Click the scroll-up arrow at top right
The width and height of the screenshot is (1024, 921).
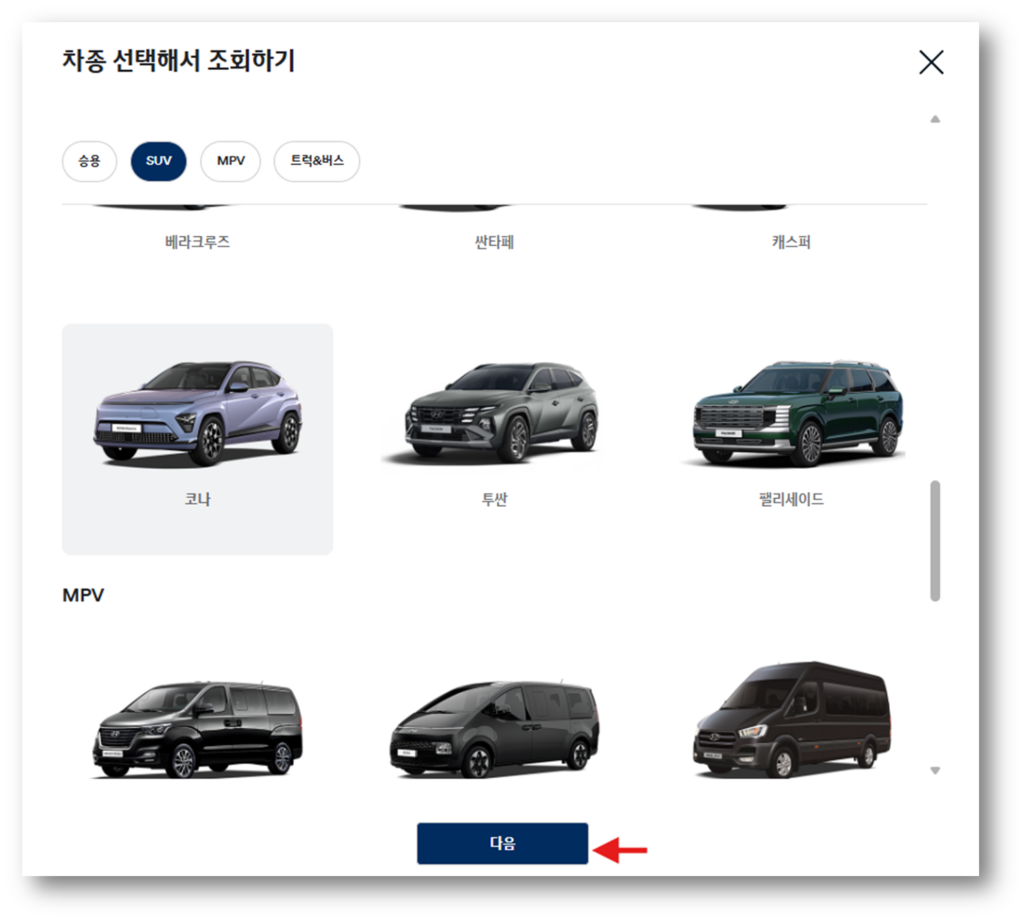tap(935, 119)
